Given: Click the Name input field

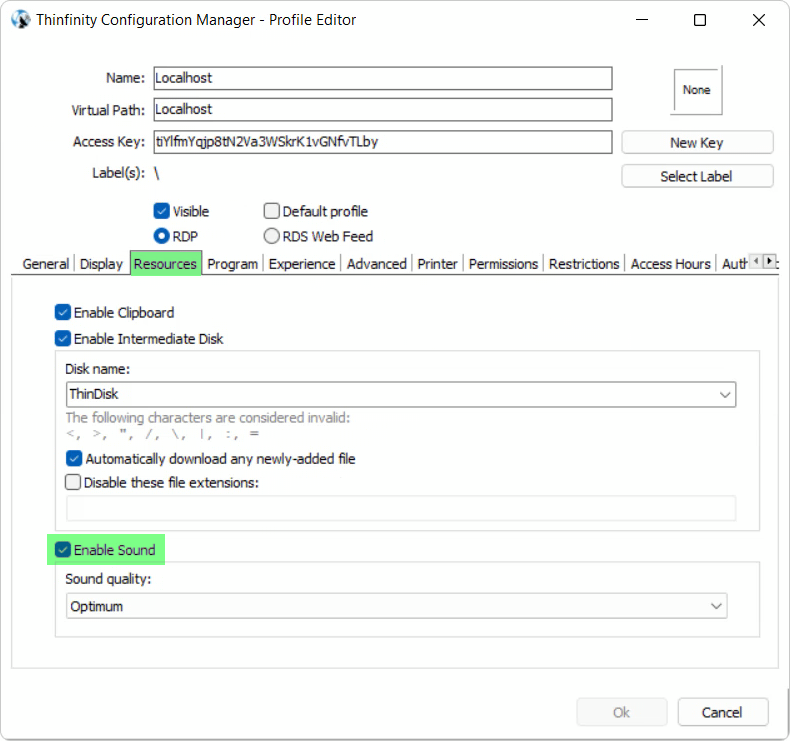Looking at the screenshot, I should tap(383, 78).
